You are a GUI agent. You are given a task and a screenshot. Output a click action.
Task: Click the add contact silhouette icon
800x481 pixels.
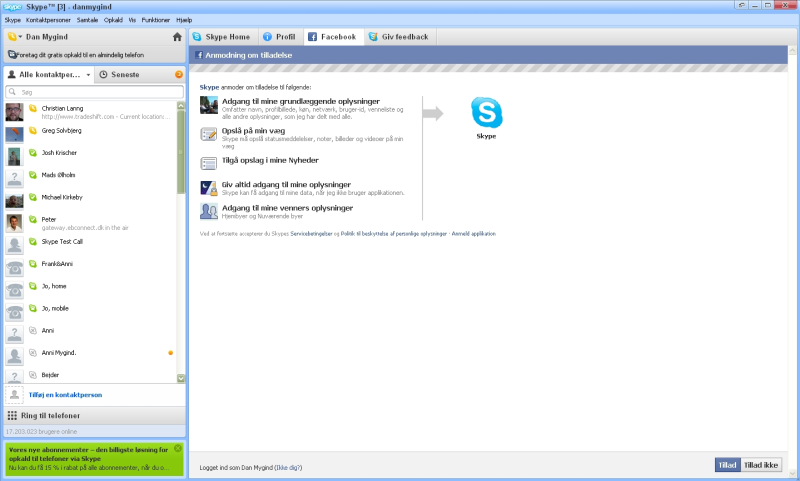click(x=14, y=395)
